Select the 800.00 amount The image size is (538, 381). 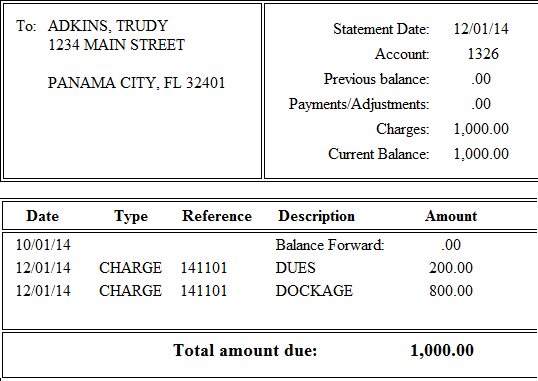[451, 291]
